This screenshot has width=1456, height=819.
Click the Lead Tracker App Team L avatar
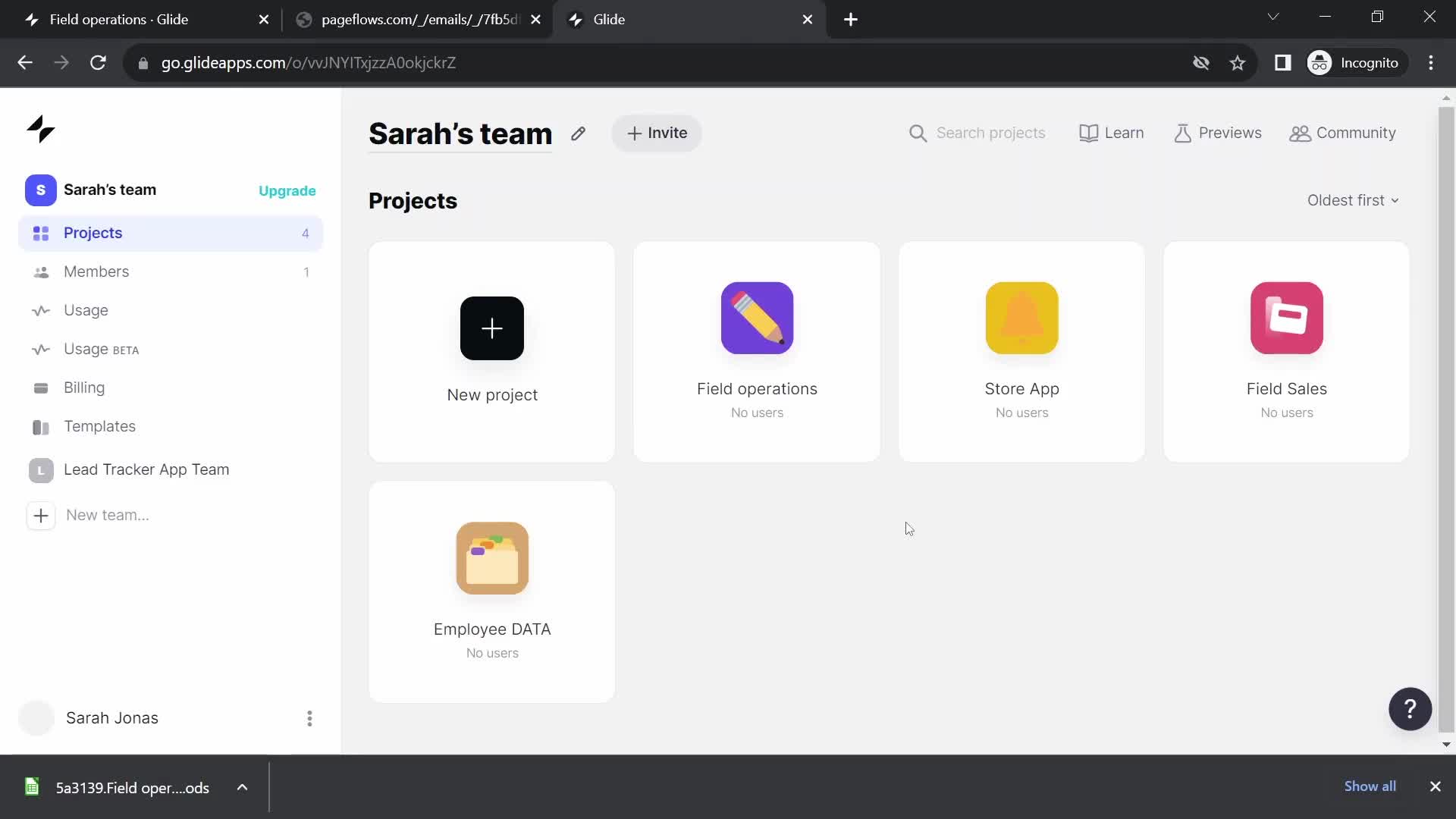41,470
